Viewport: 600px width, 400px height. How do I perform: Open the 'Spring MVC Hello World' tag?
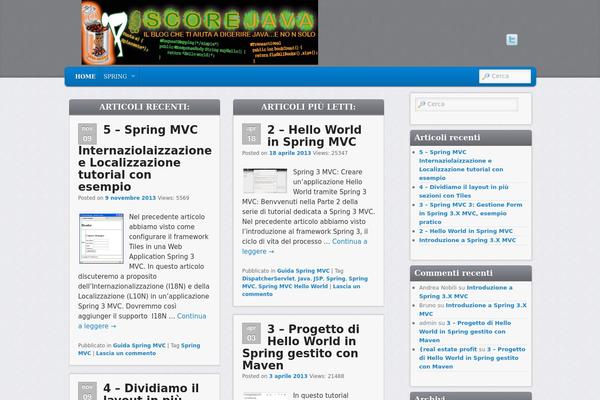pyautogui.click(x=293, y=286)
